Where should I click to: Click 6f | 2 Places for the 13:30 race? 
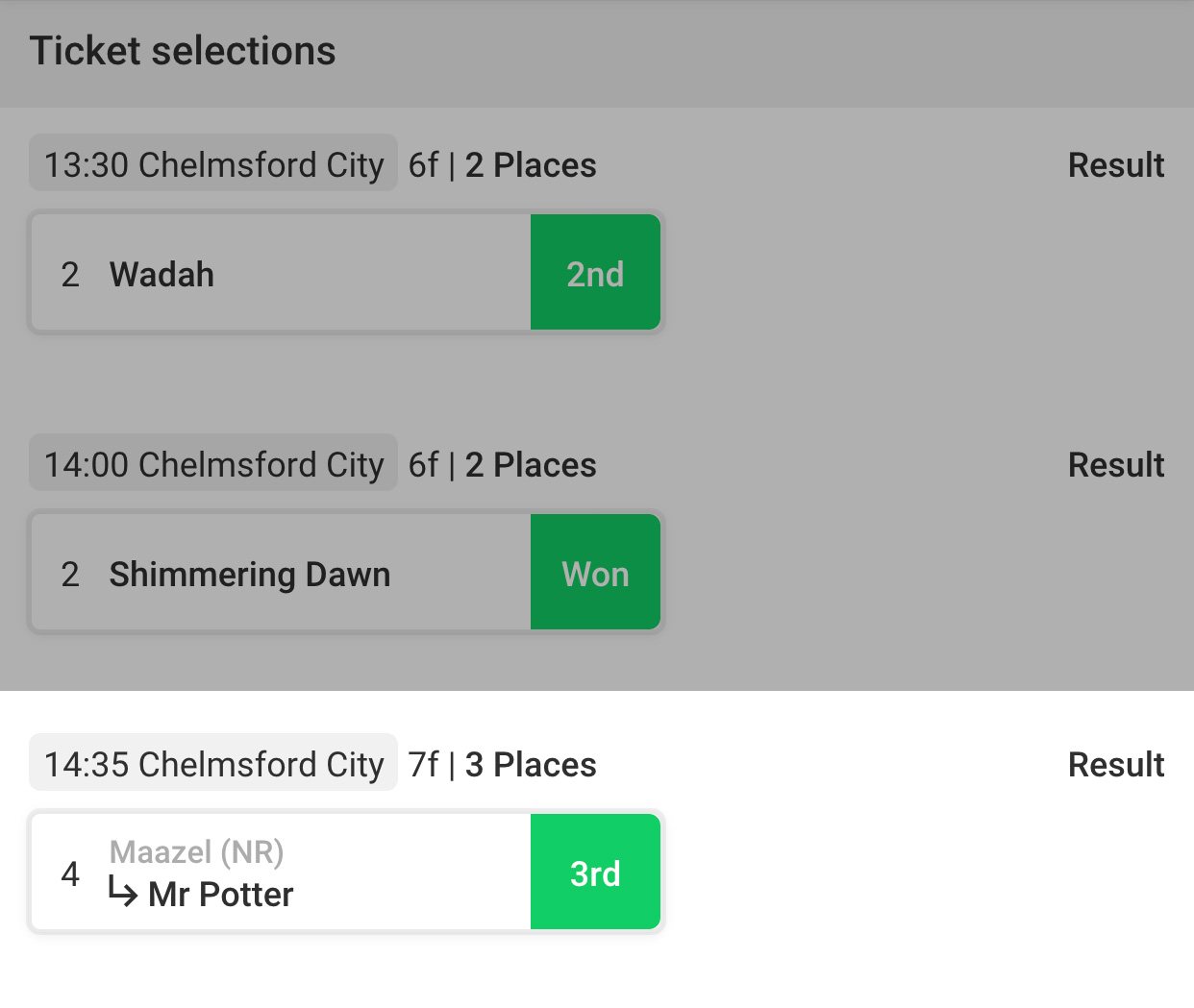coord(502,165)
